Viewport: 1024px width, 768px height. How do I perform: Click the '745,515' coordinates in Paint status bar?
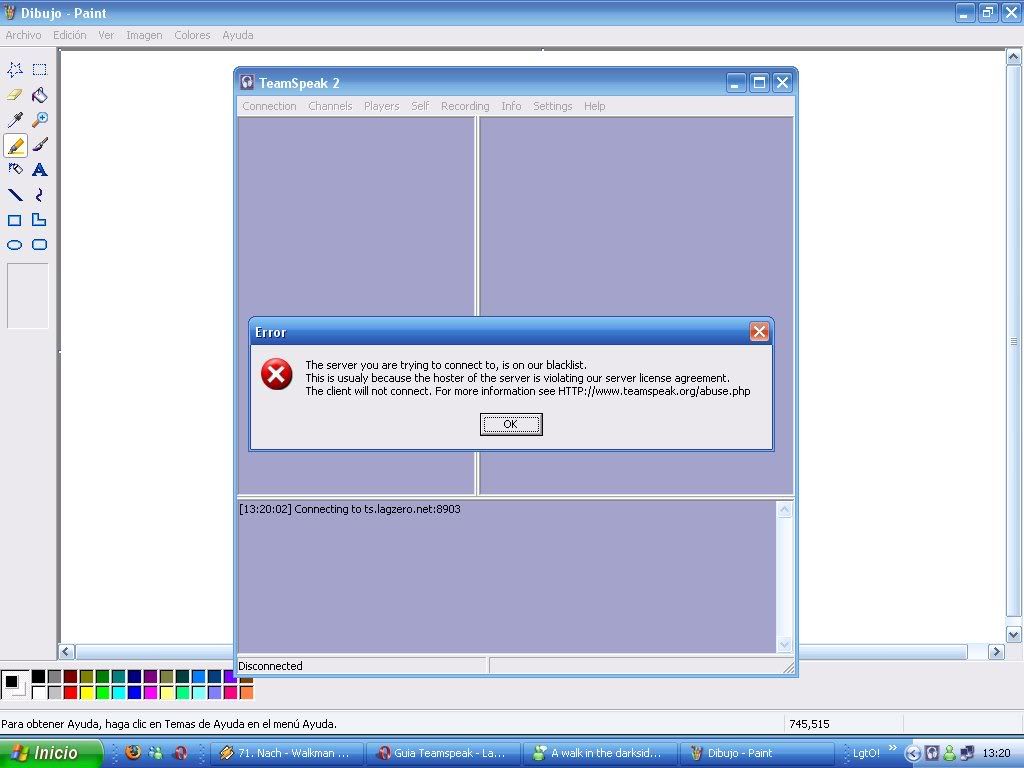click(809, 724)
